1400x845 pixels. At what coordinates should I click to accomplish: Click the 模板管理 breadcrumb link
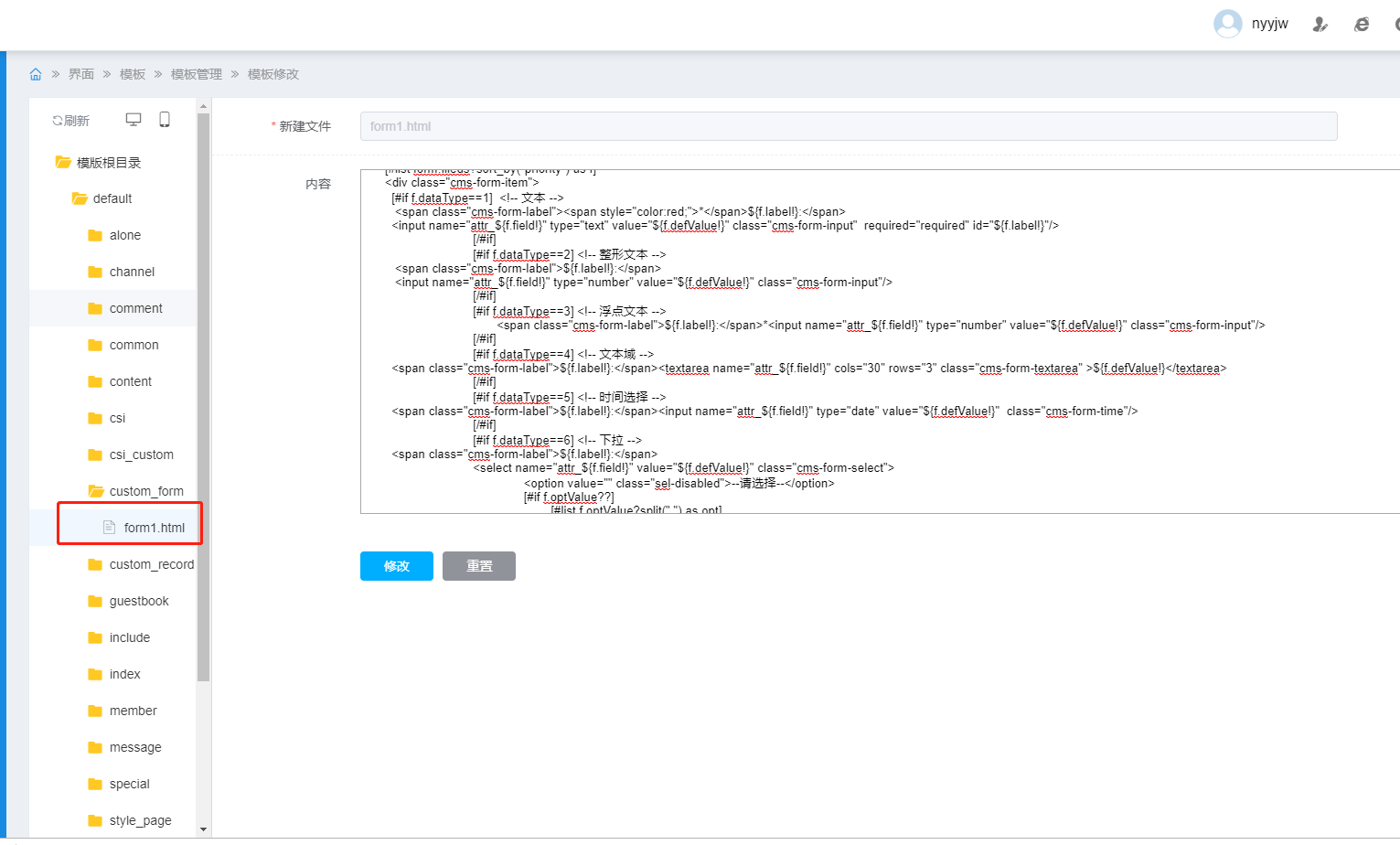click(x=196, y=74)
